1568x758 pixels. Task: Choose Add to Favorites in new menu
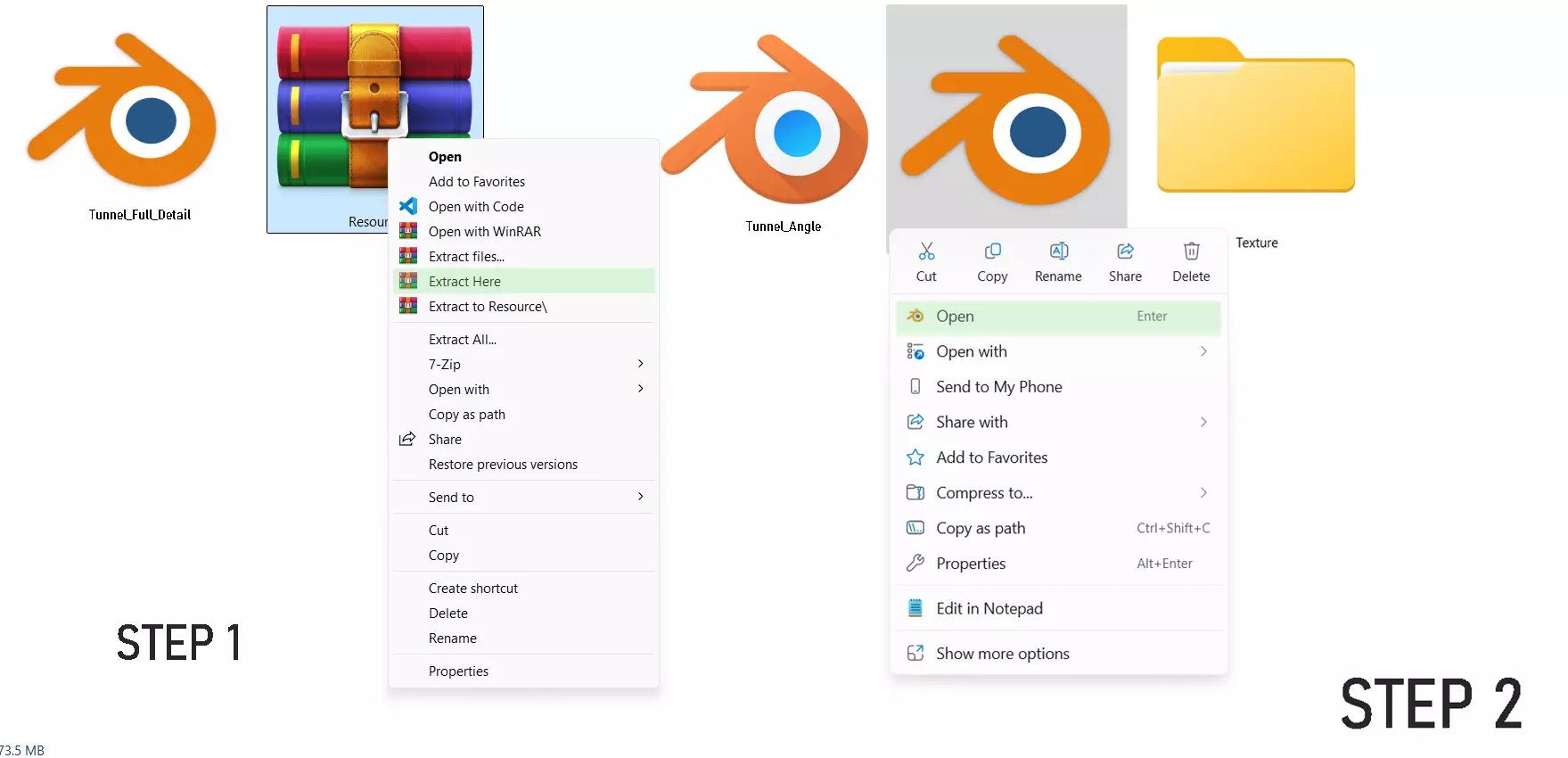click(x=1058, y=457)
